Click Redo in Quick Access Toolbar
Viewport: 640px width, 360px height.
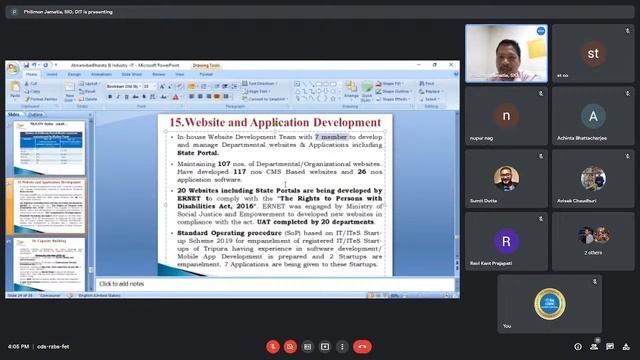tap(46, 65)
